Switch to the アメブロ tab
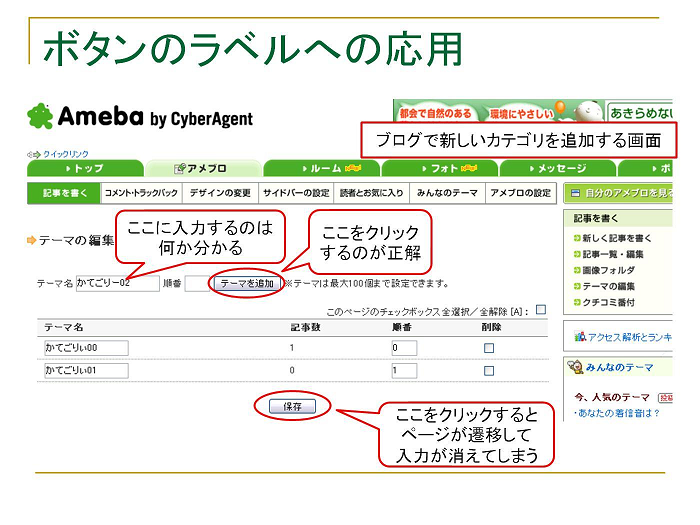The width and height of the screenshot is (700, 525). (203, 169)
